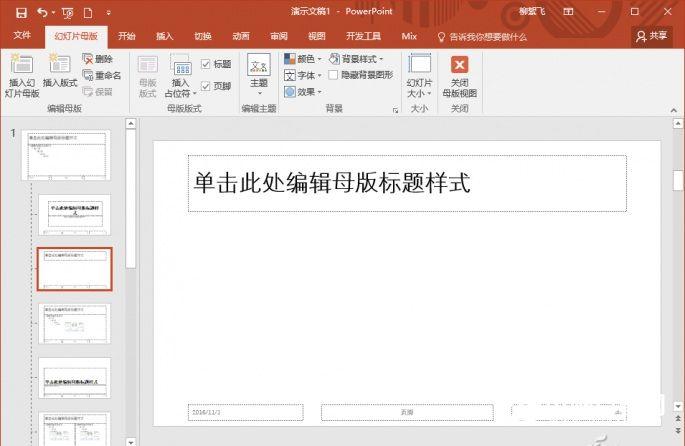Go to the 审阅 tab
The width and height of the screenshot is (685, 446).
pyautogui.click(x=279, y=36)
